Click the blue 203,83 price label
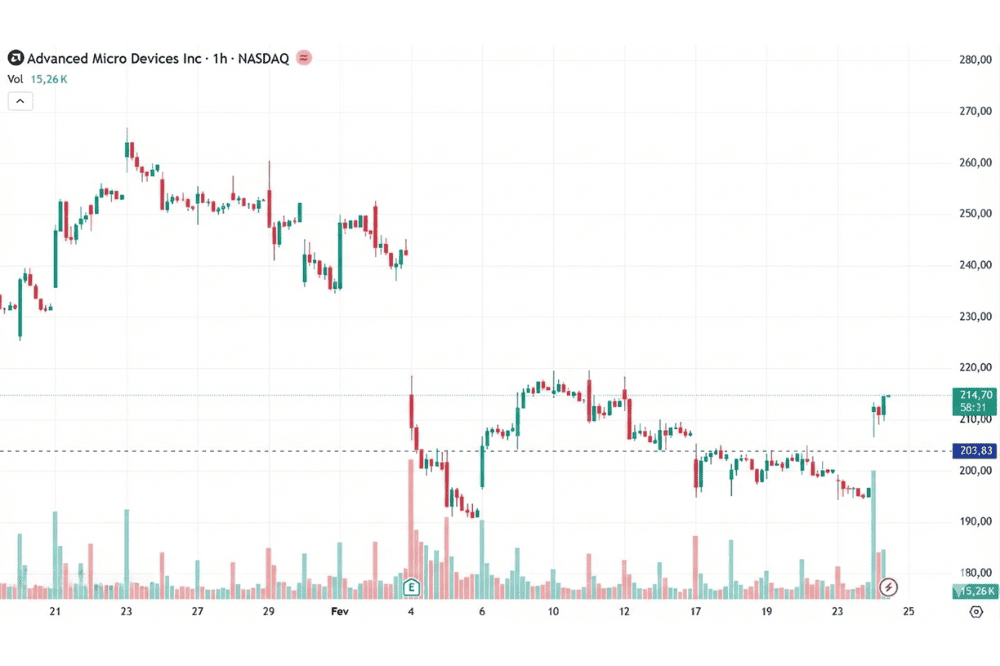Viewport: 1000px width, 666px height. [x=974, y=451]
